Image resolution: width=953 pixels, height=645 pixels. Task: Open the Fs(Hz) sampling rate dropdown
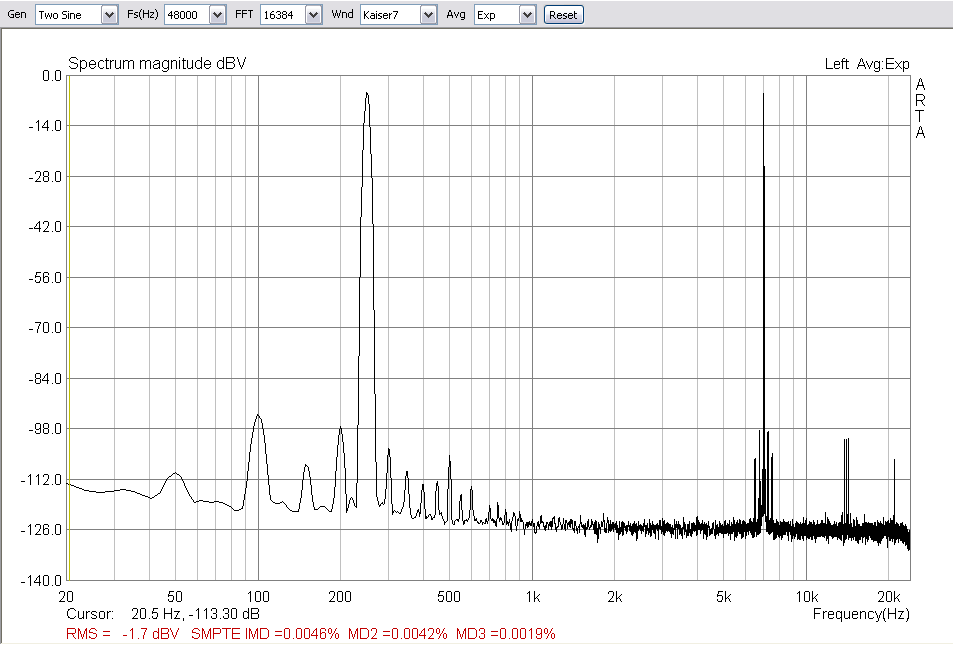(x=218, y=15)
